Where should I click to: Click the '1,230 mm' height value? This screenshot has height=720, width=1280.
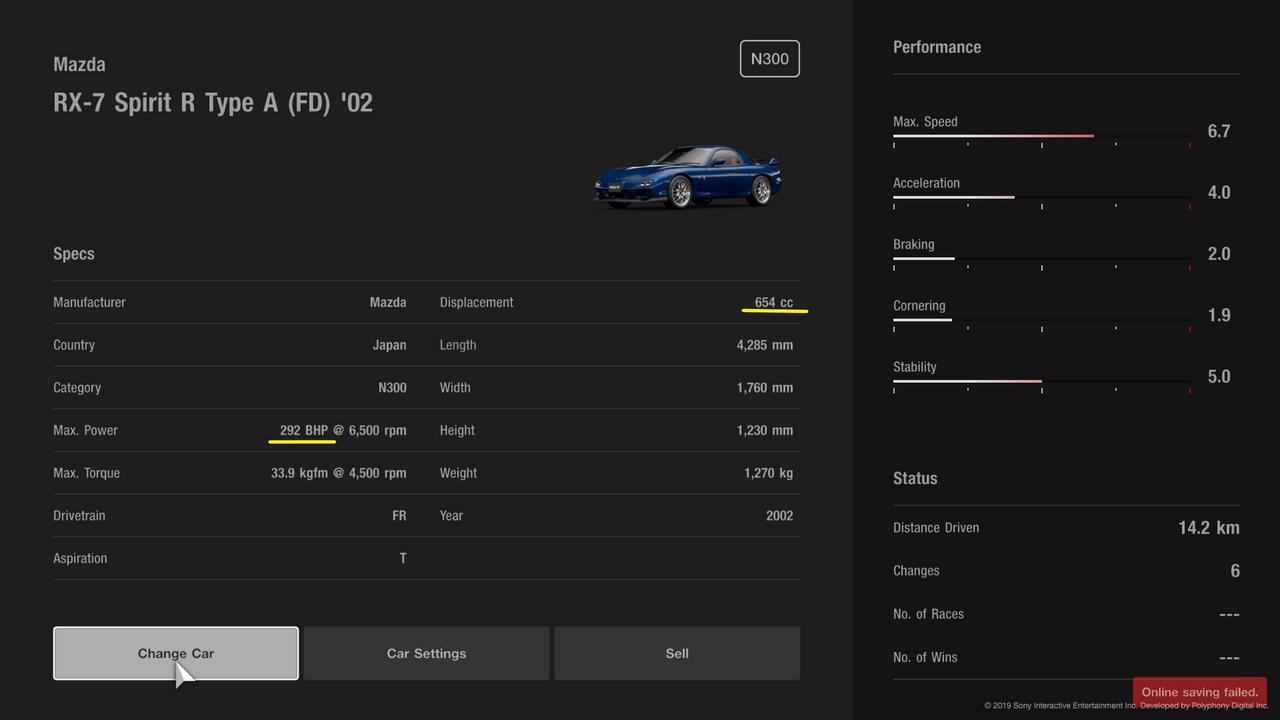(x=765, y=430)
